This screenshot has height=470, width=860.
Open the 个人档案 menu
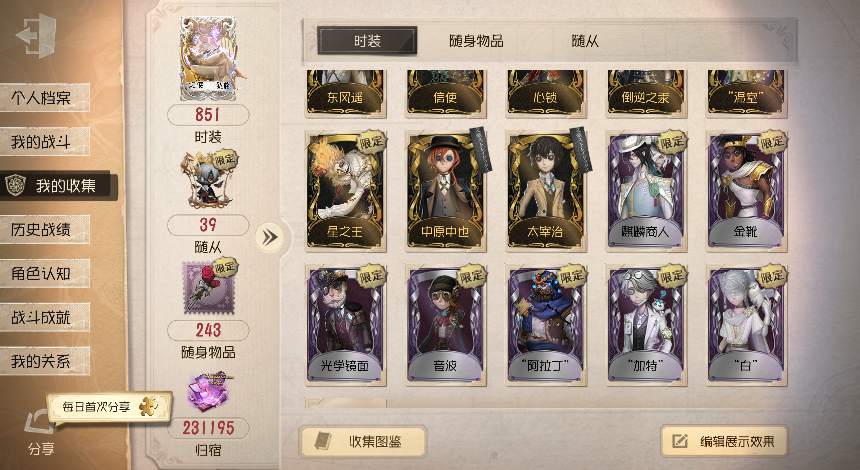click(x=44, y=98)
